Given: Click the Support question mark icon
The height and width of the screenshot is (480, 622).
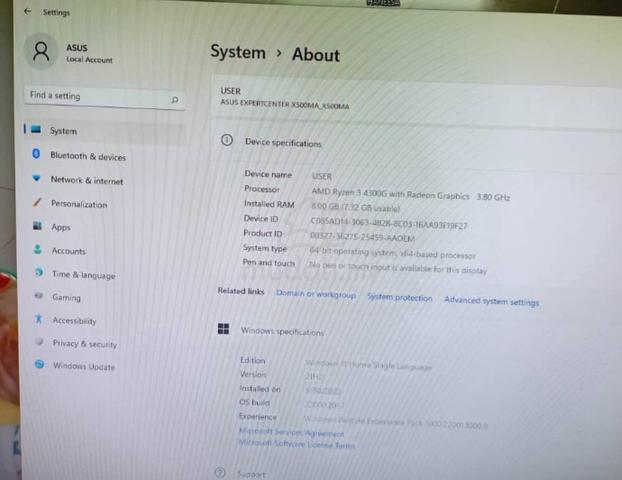Looking at the screenshot, I should coord(220,472).
